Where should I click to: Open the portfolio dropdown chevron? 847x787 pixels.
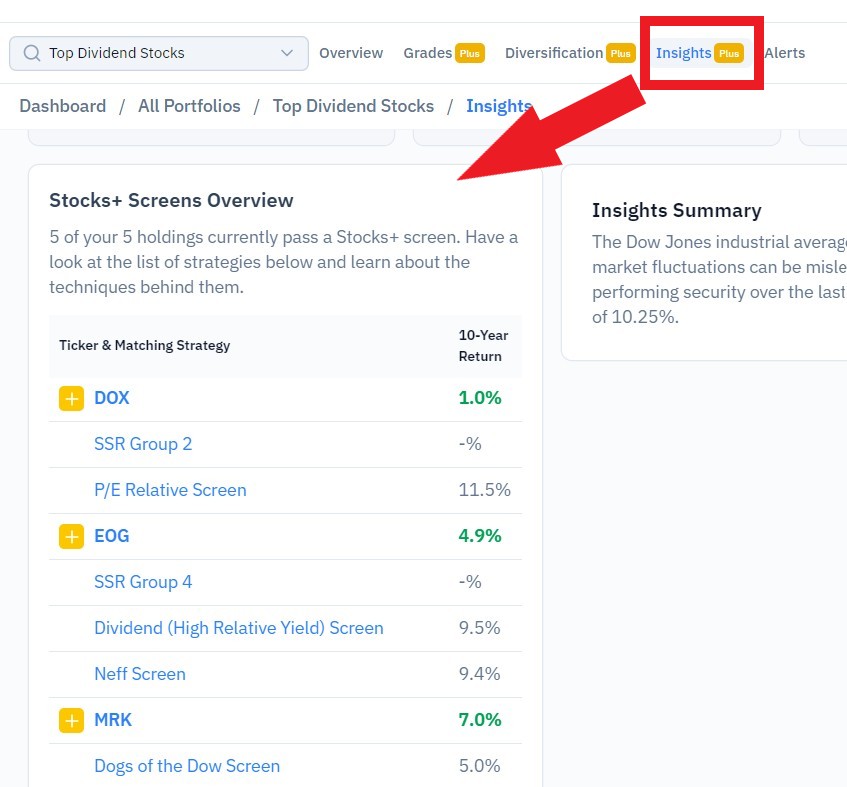(x=287, y=53)
